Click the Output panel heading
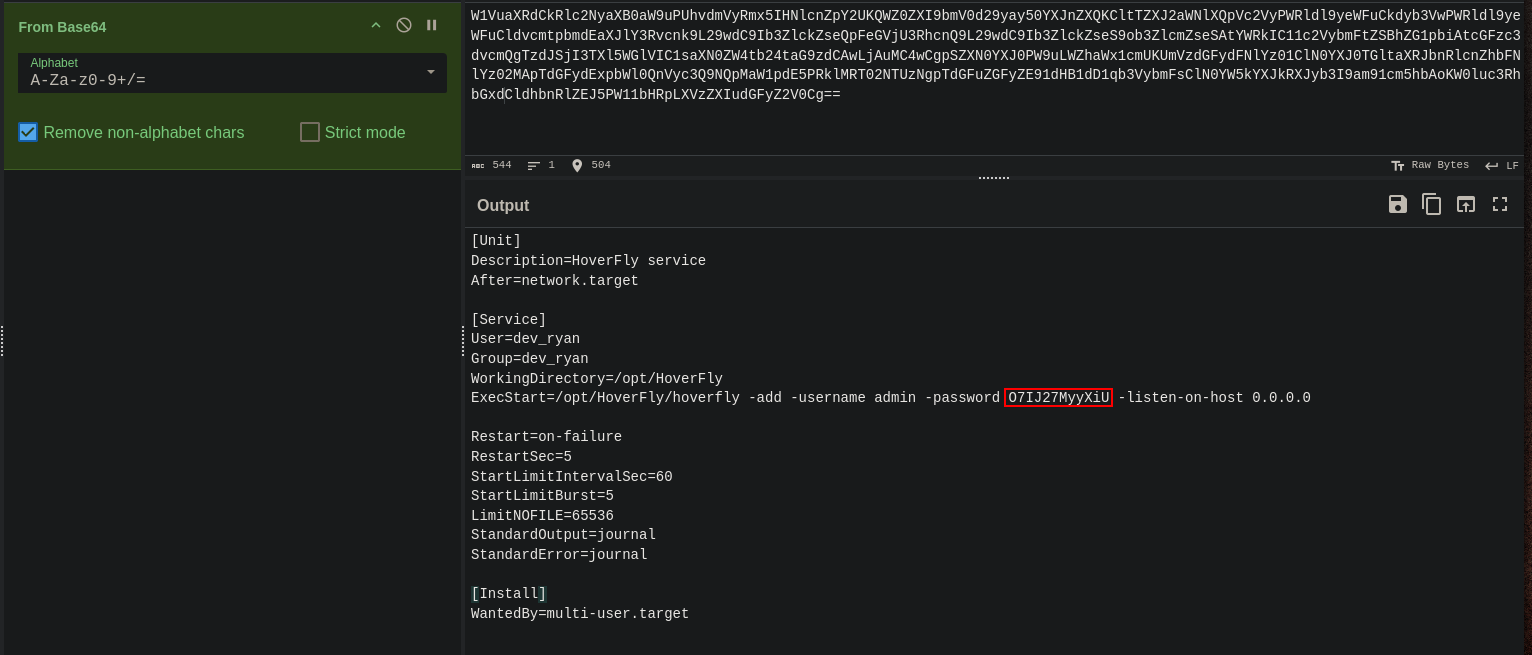Screen dimensions: 1532x655 click(503, 205)
